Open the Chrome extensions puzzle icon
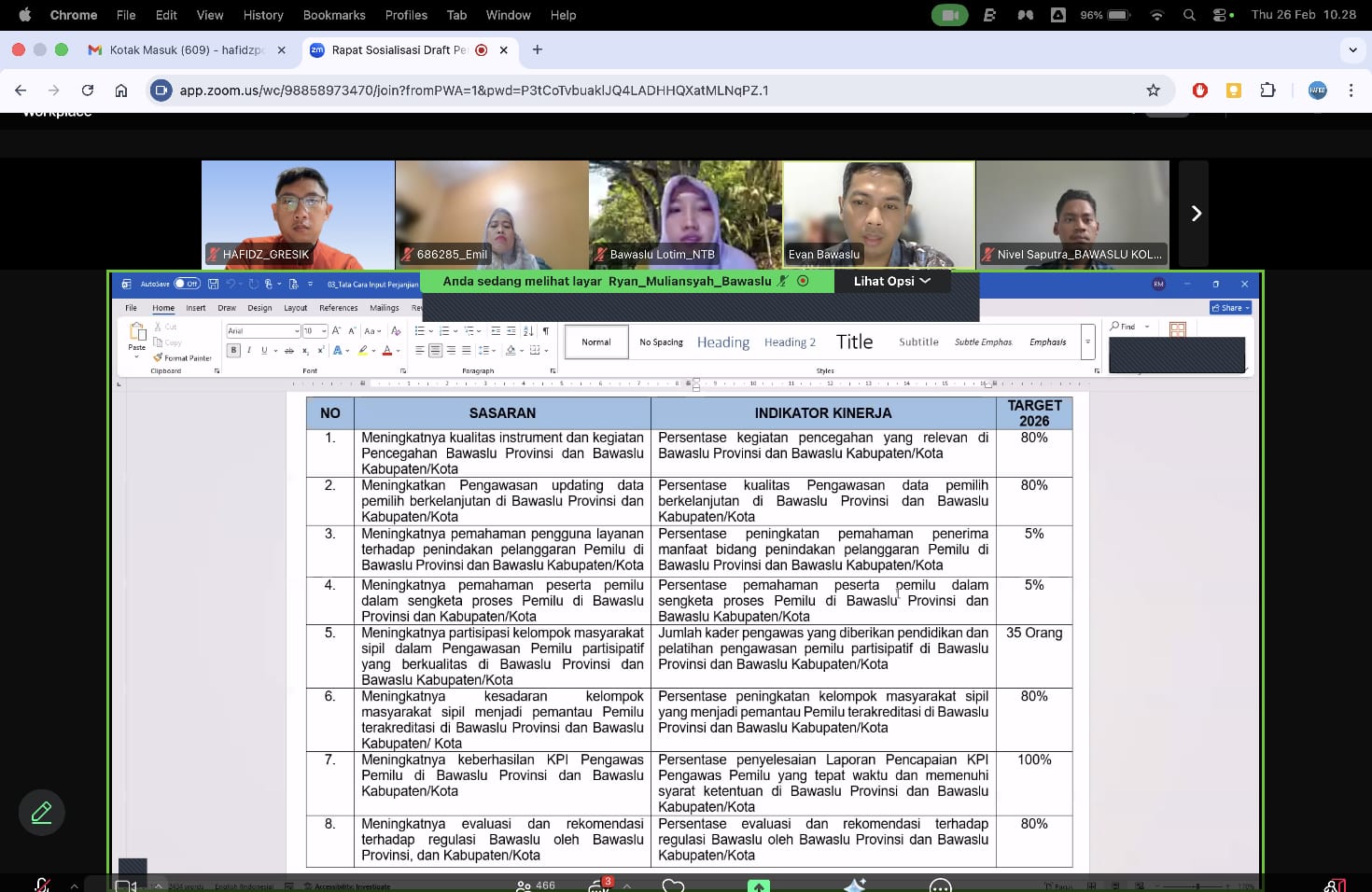The image size is (1372, 892). point(1267,91)
